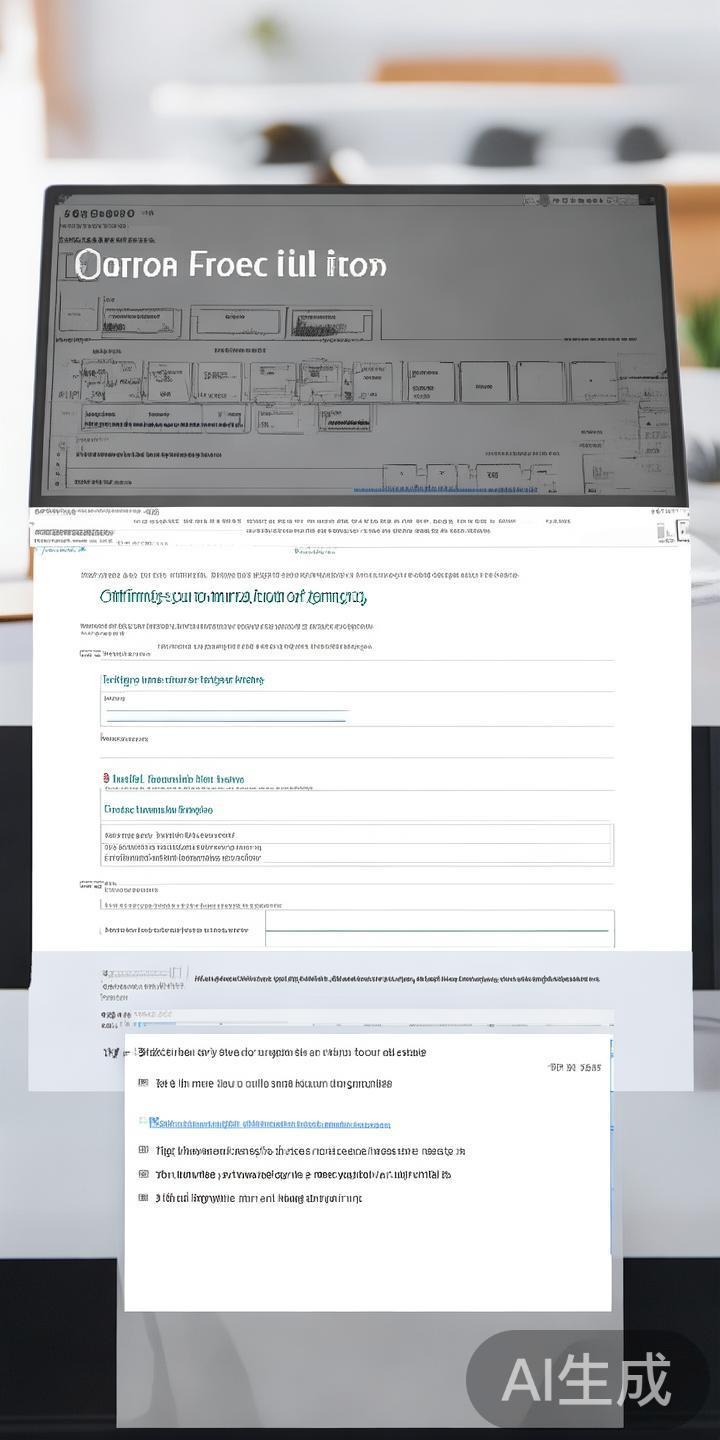Click the blue underlined input field line
This screenshot has height=1440, width=720.
pos(227,716)
